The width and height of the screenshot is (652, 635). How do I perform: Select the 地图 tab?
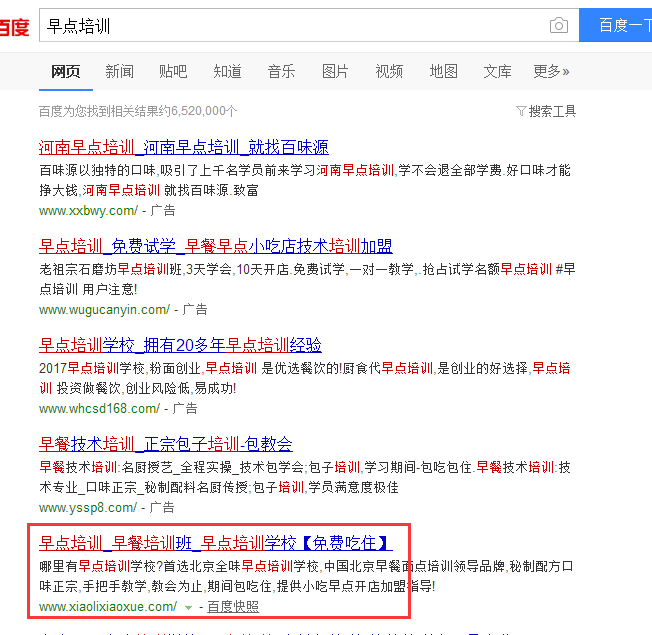443,72
